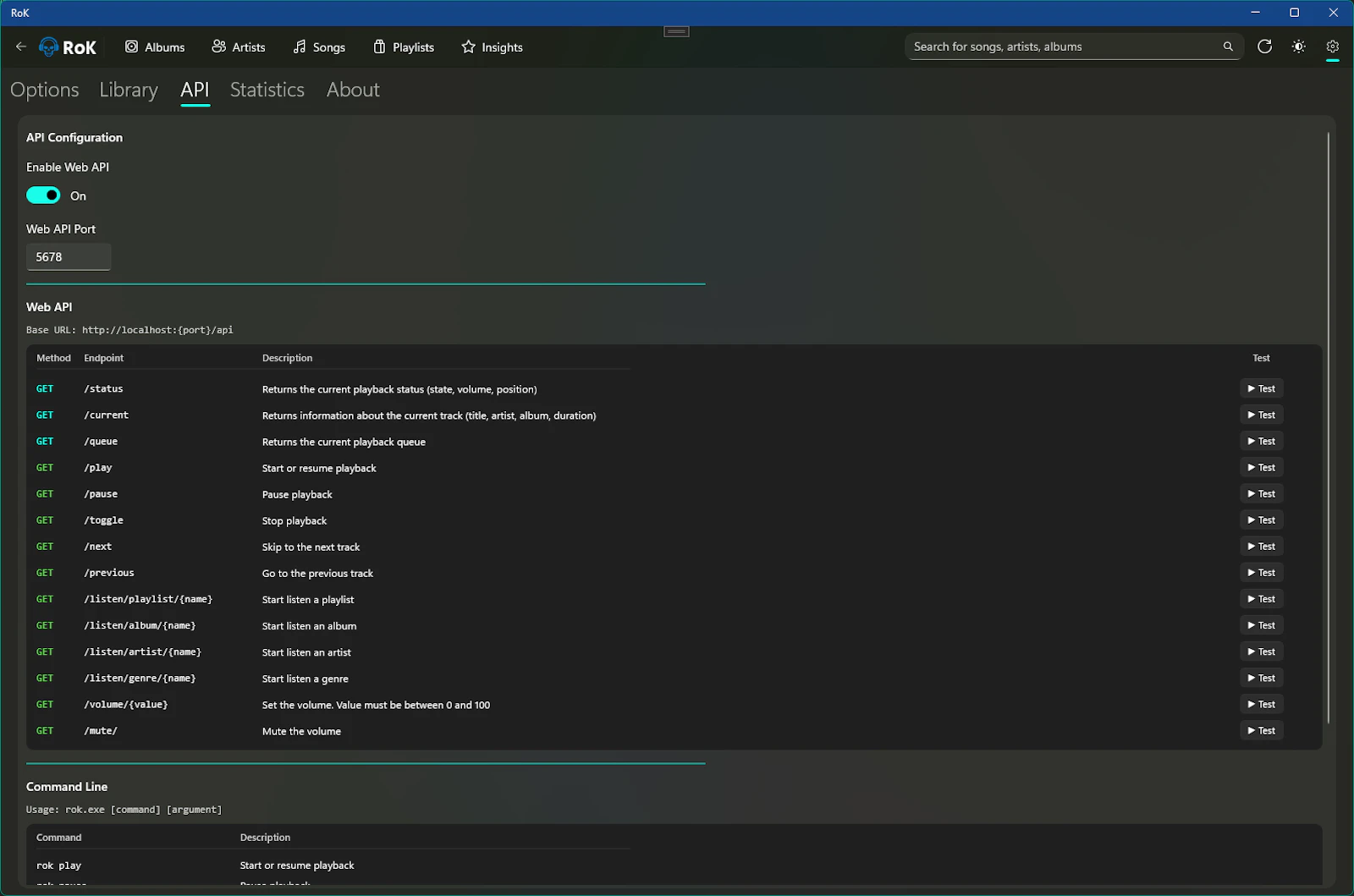
Task: Test the /queue endpoint
Action: point(1261,441)
